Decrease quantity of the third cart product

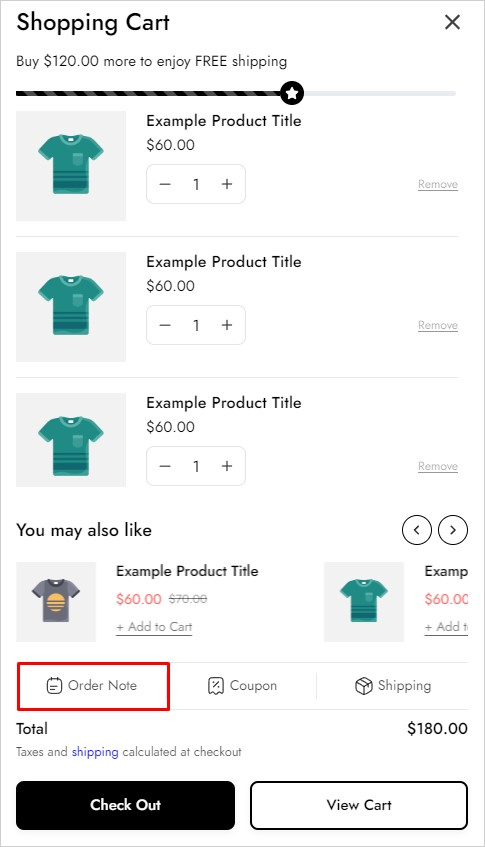(165, 466)
